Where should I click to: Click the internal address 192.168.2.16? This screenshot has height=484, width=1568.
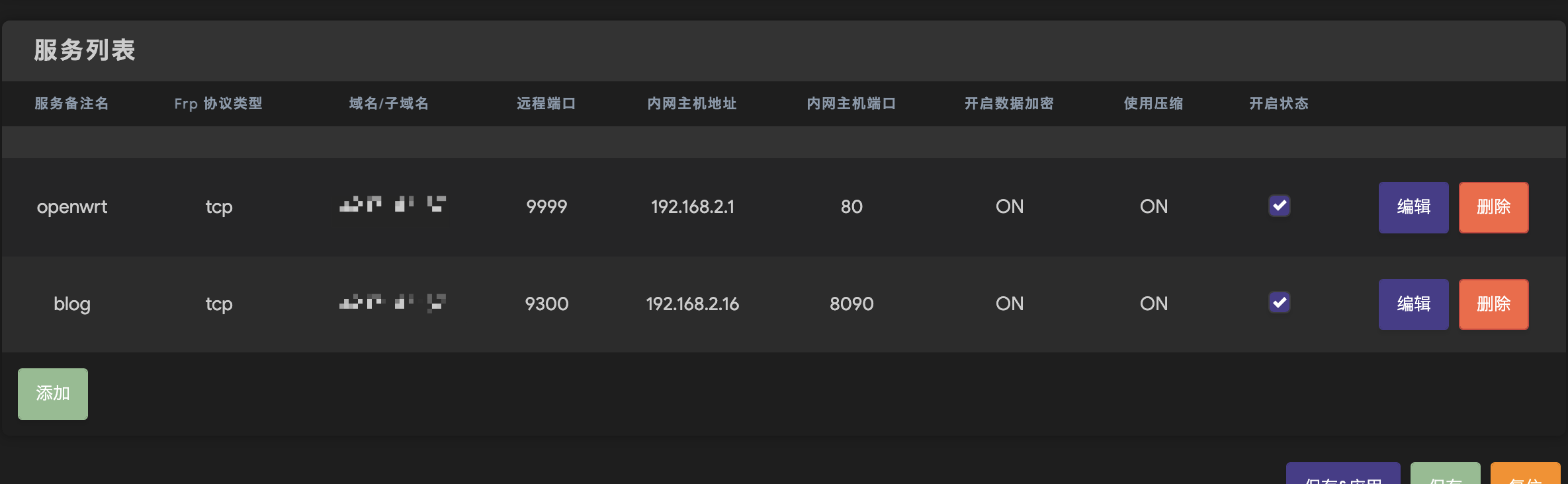[692, 304]
